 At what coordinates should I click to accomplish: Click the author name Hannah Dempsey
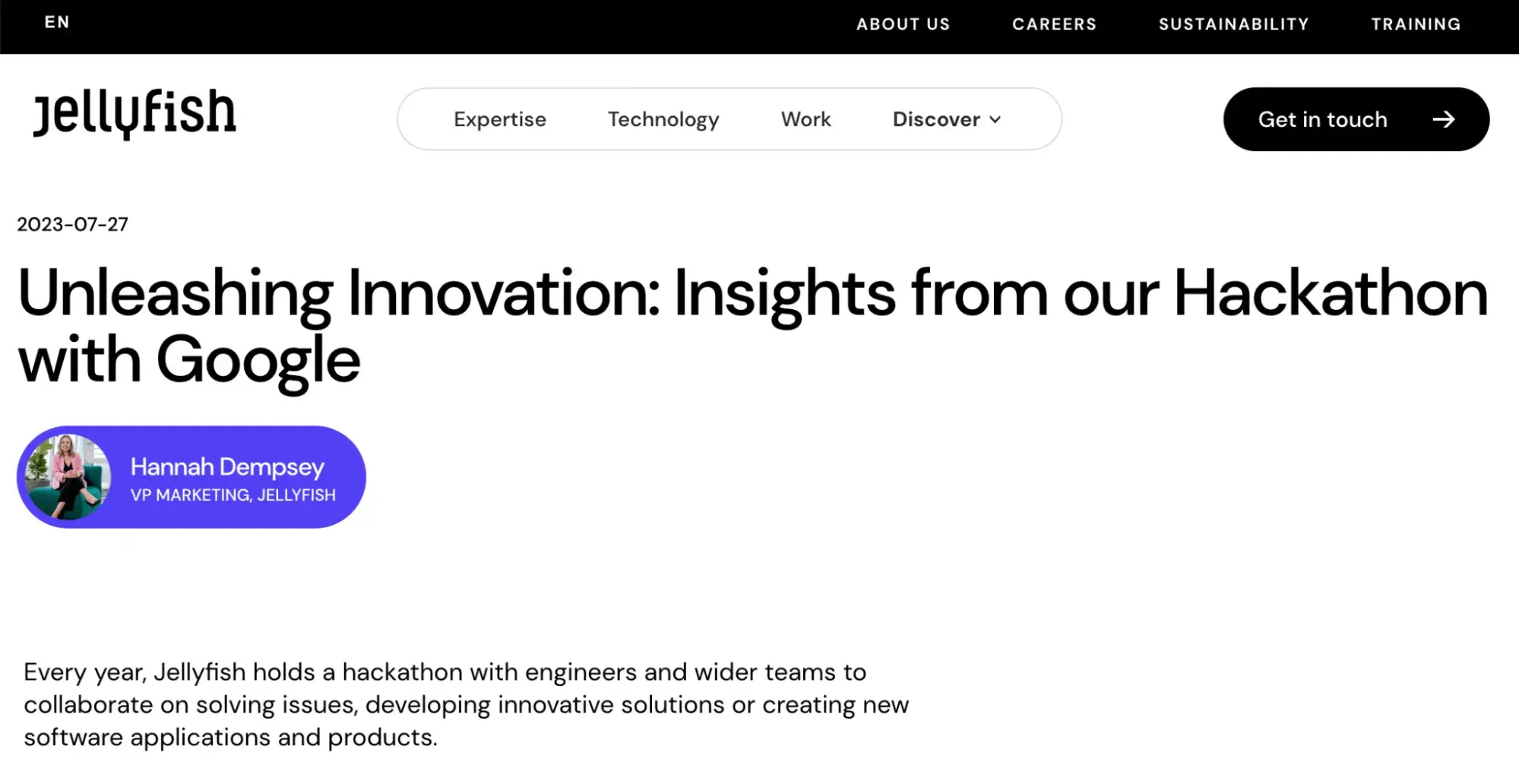point(227,466)
